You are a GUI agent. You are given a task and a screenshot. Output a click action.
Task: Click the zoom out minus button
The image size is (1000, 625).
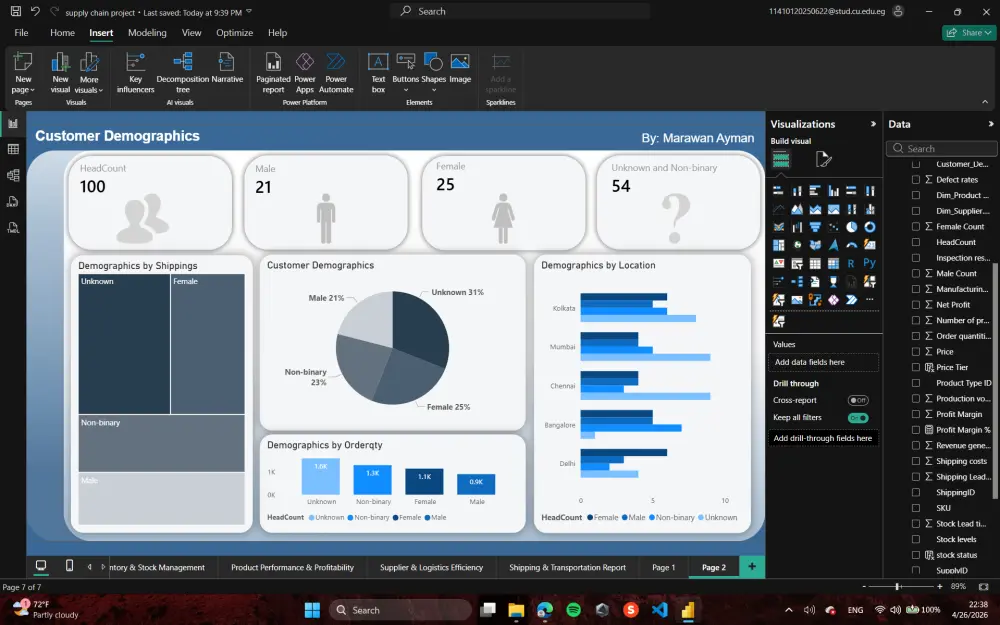pyautogui.click(x=864, y=586)
